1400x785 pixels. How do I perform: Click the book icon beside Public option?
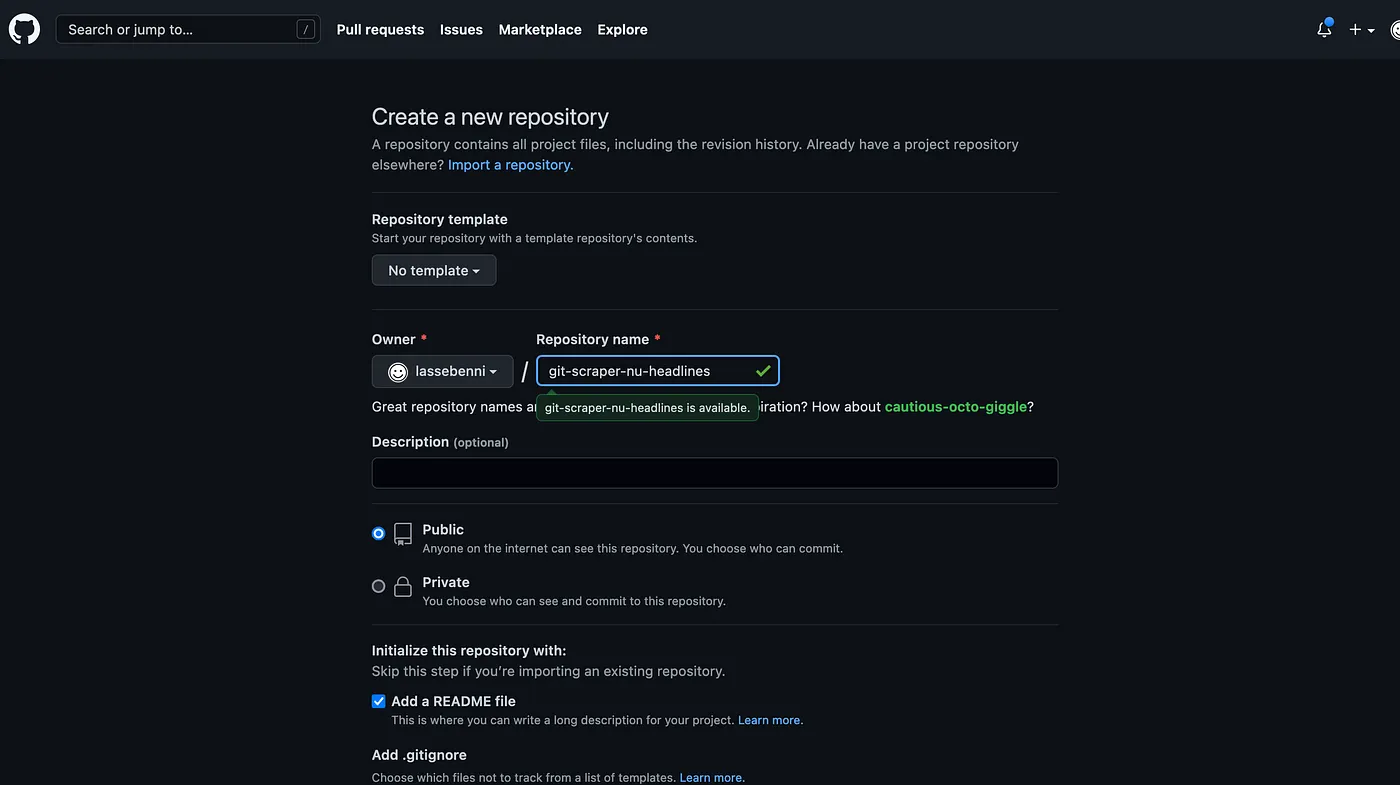tap(403, 534)
